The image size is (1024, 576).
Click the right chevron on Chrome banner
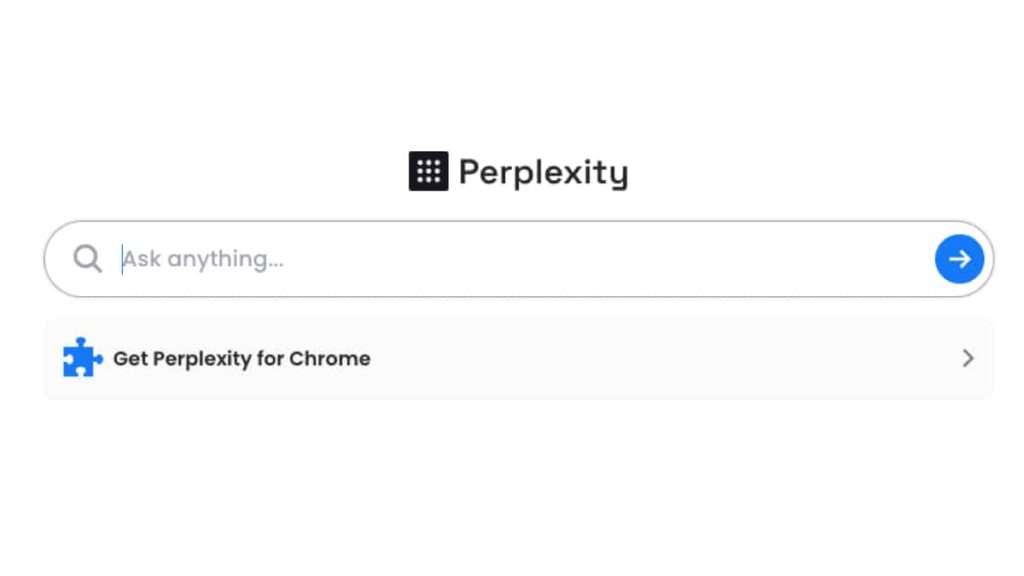968,358
